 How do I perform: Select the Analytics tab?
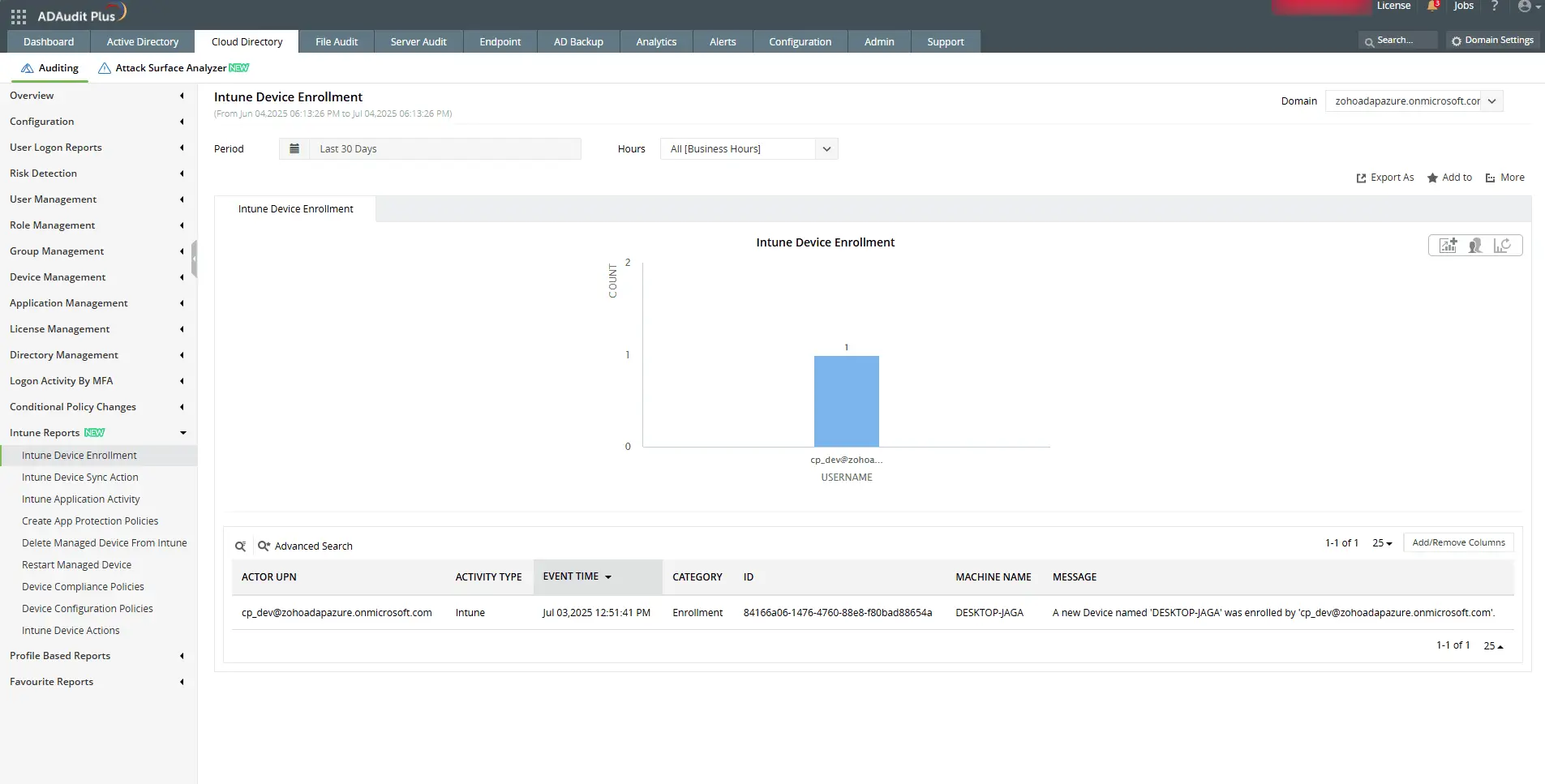656,41
